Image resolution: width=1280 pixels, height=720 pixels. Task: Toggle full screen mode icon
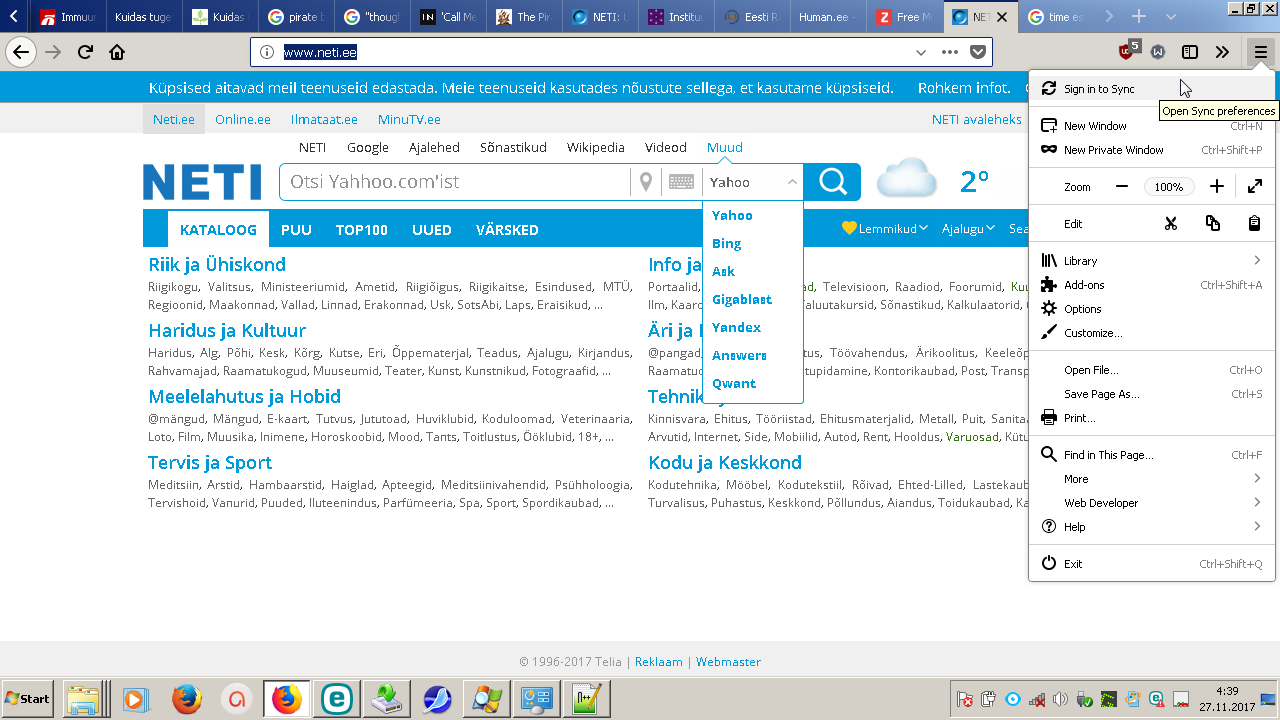pos(1254,187)
